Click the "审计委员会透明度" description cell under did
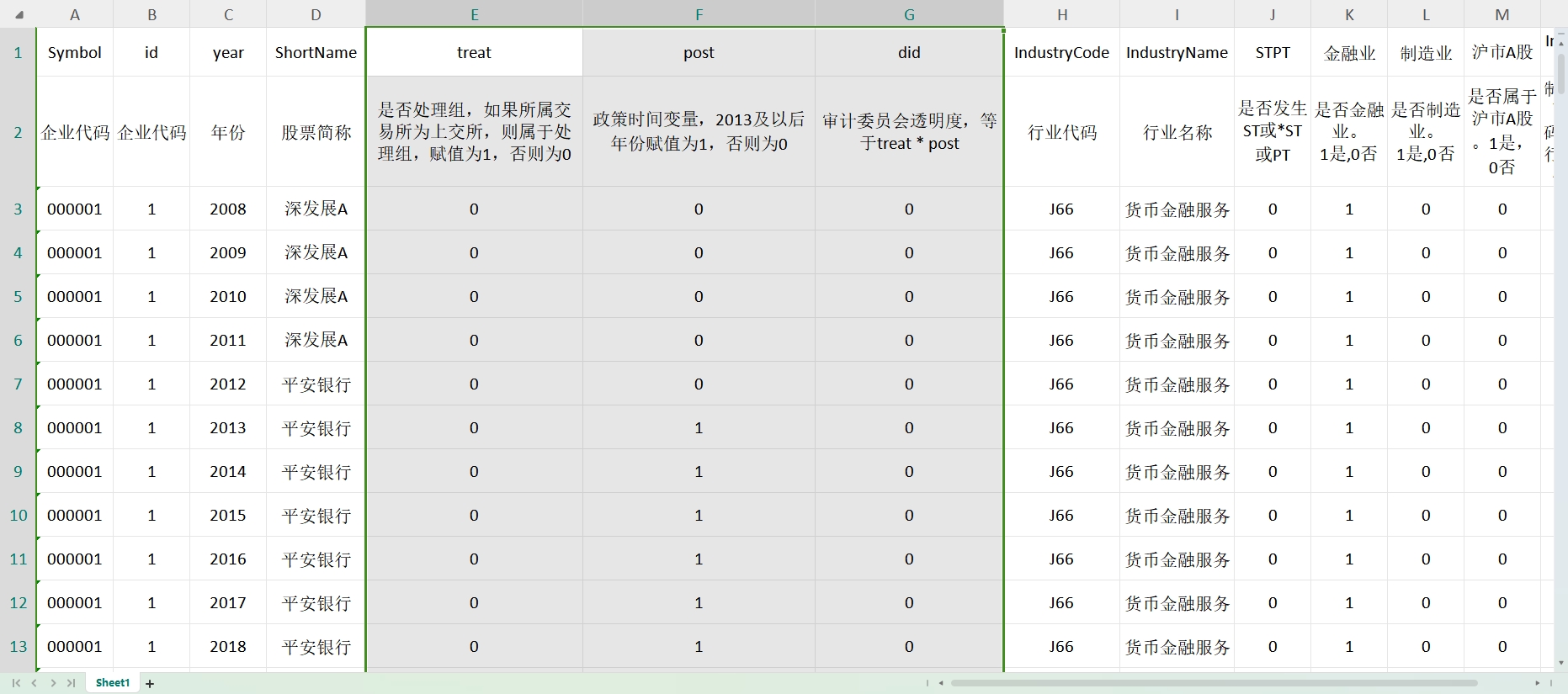 coord(909,131)
